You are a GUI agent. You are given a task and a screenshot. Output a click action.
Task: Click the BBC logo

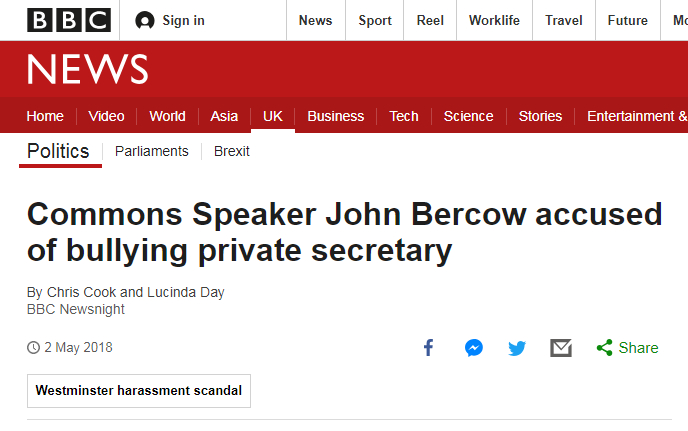[x=69, y=20]
